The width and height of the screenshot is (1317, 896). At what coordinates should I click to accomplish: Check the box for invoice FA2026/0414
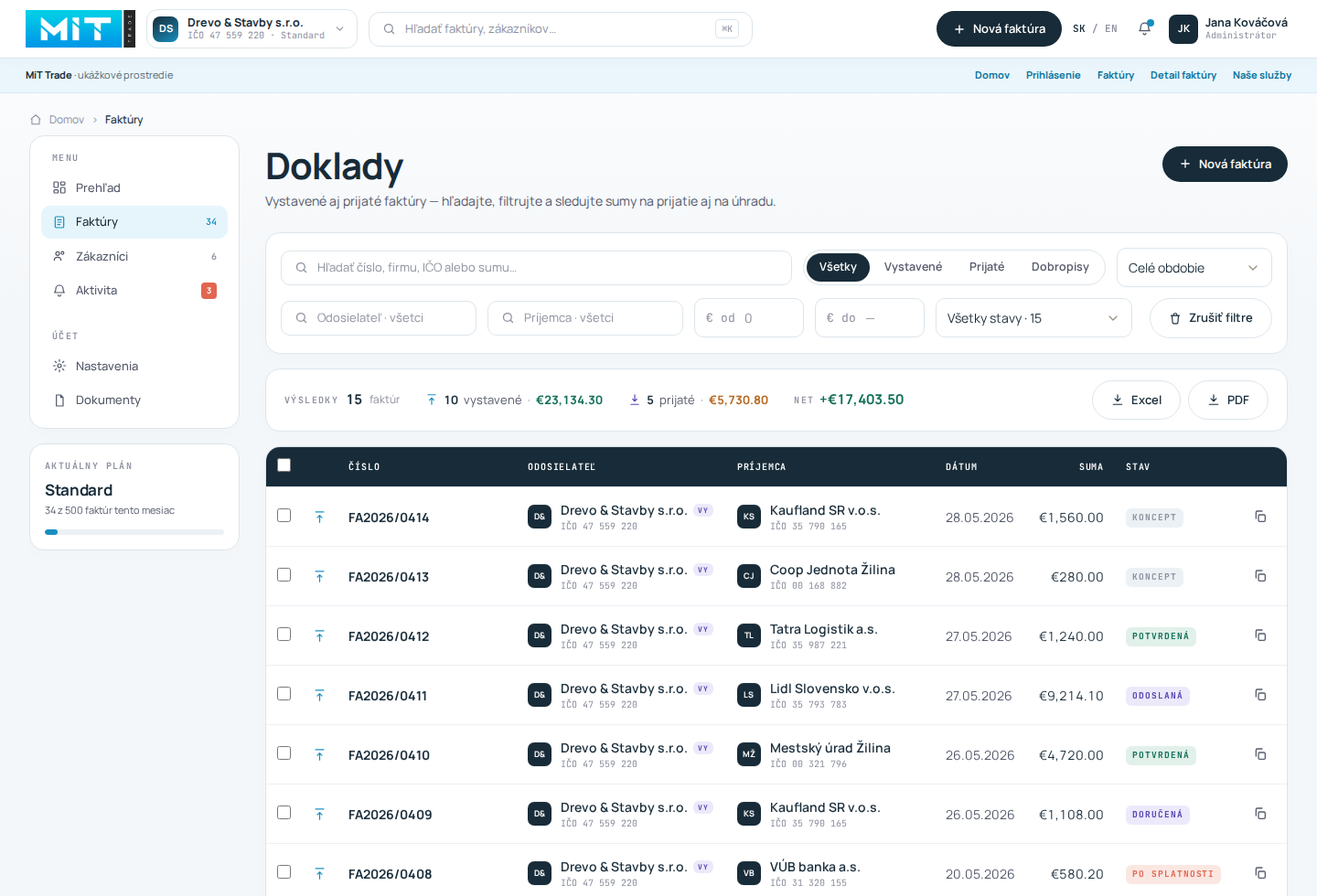click(284, 516)
